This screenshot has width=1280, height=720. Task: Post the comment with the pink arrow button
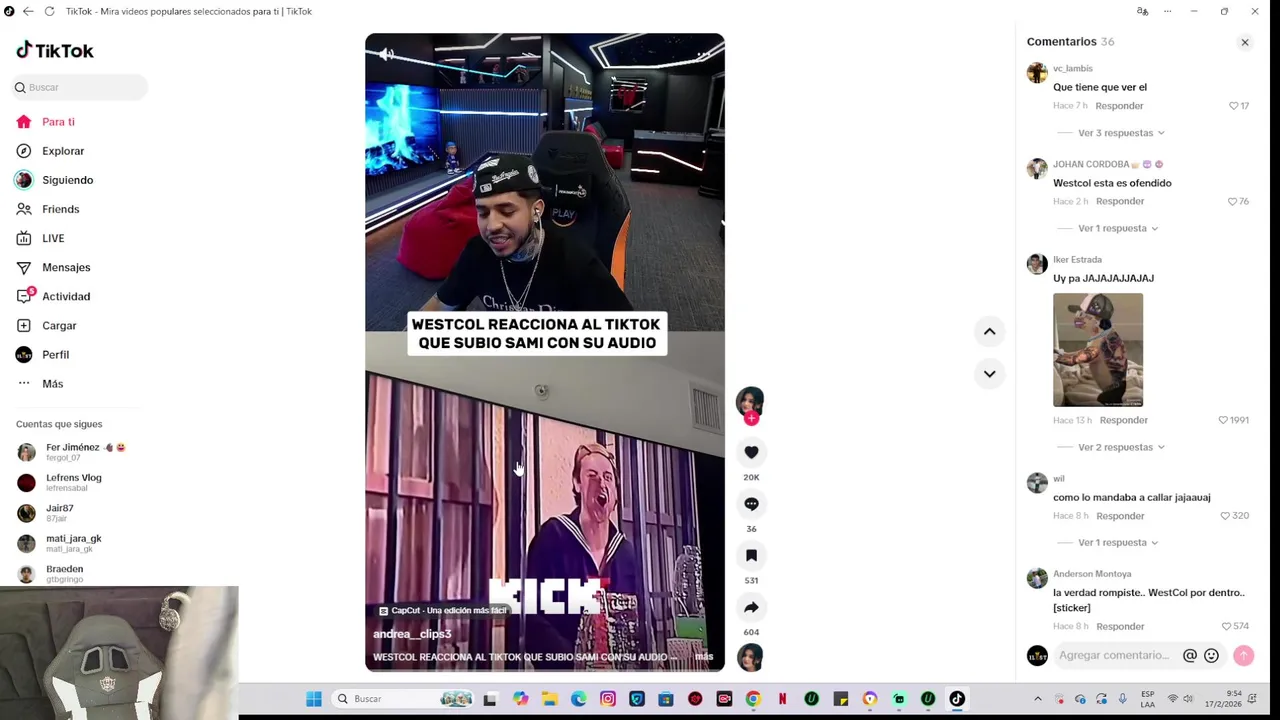coord(1243,655)
